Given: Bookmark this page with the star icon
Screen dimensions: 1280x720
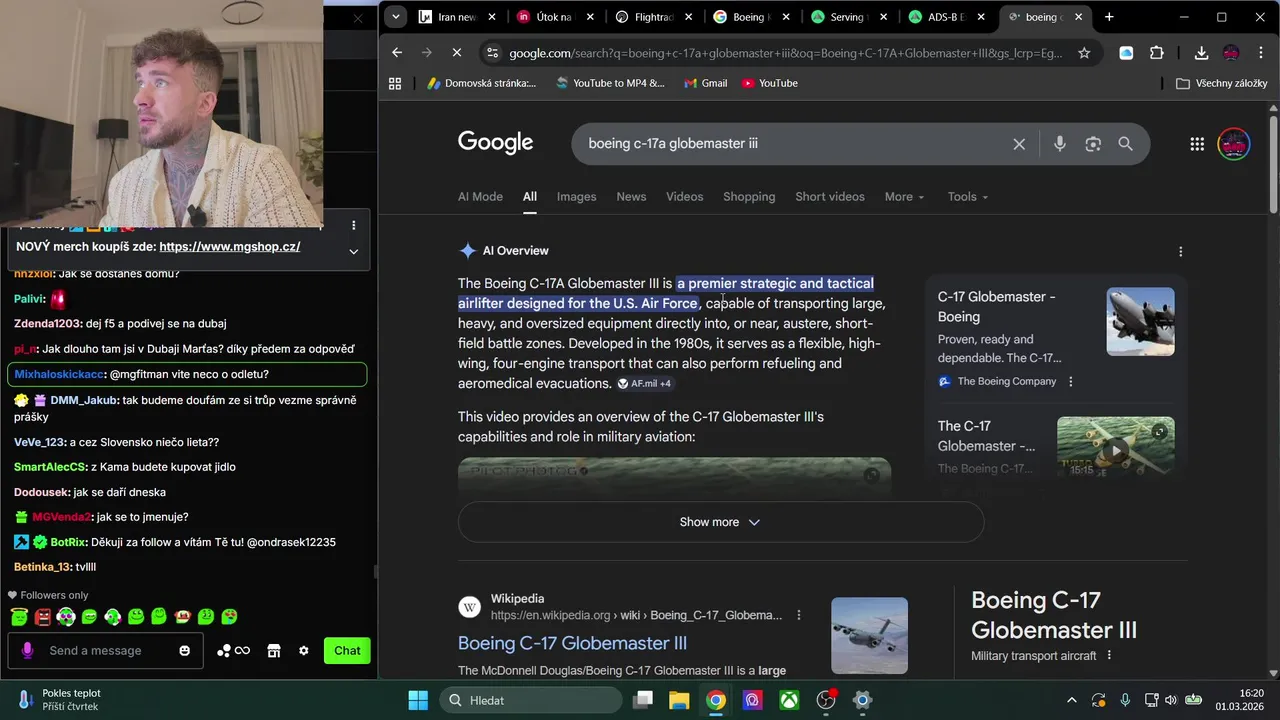Looking at the screenshot, I should click(1084, 53).
